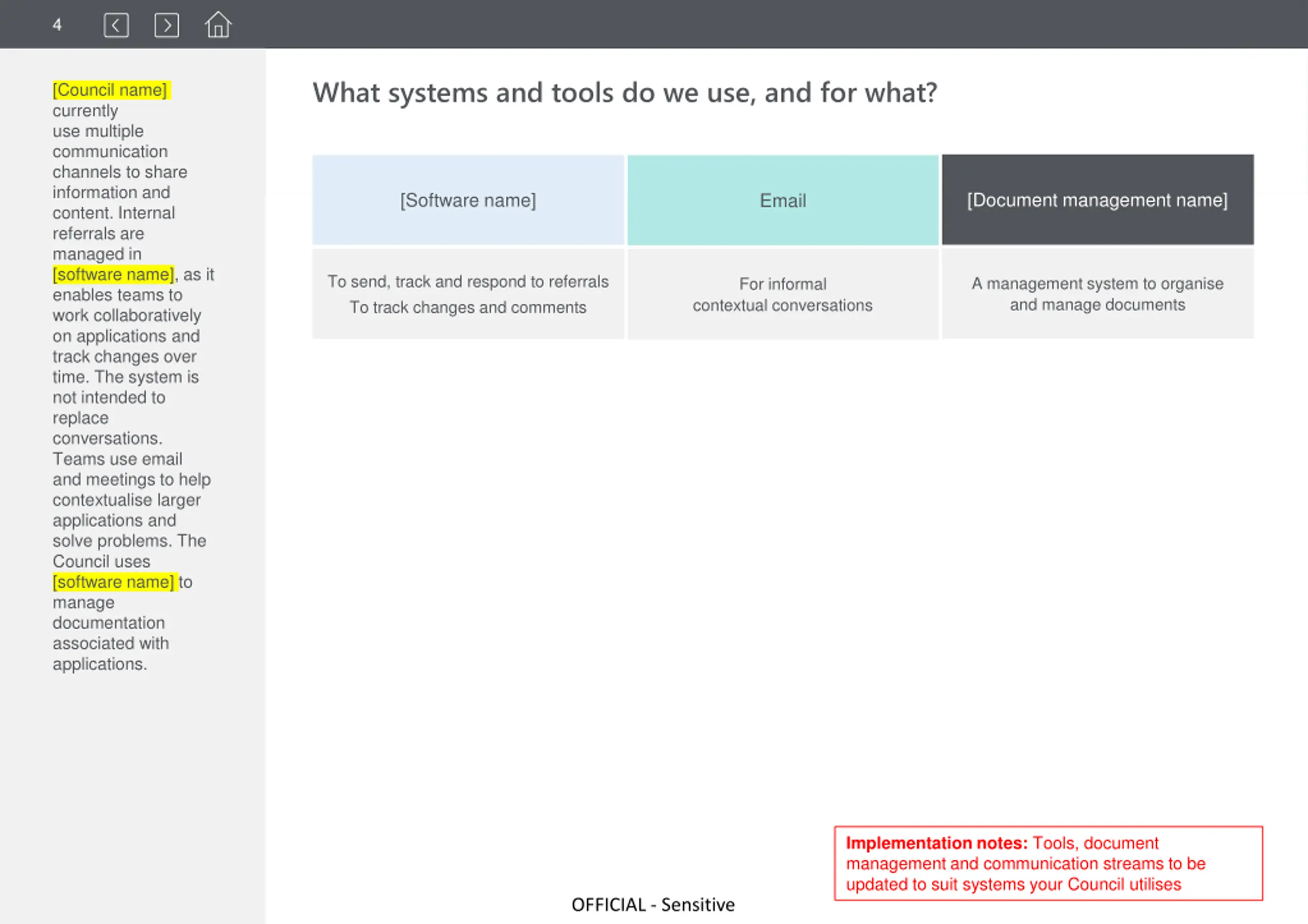Viewport: 1308px width, 924px height.
Task: Click '[software name], as it' highlighted text
Action: (113, 275)
